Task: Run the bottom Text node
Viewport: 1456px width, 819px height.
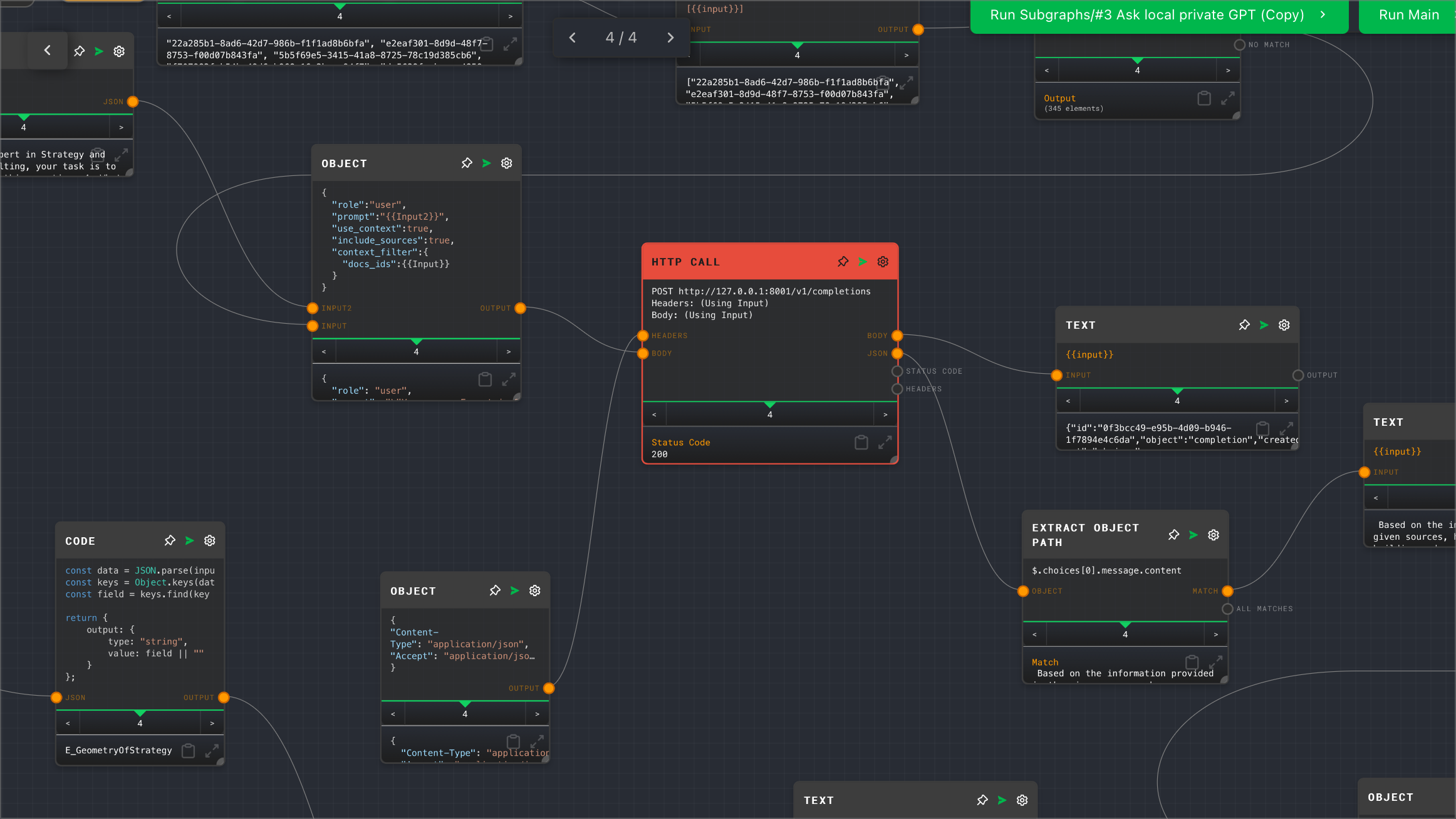Action: point(1002,800)
